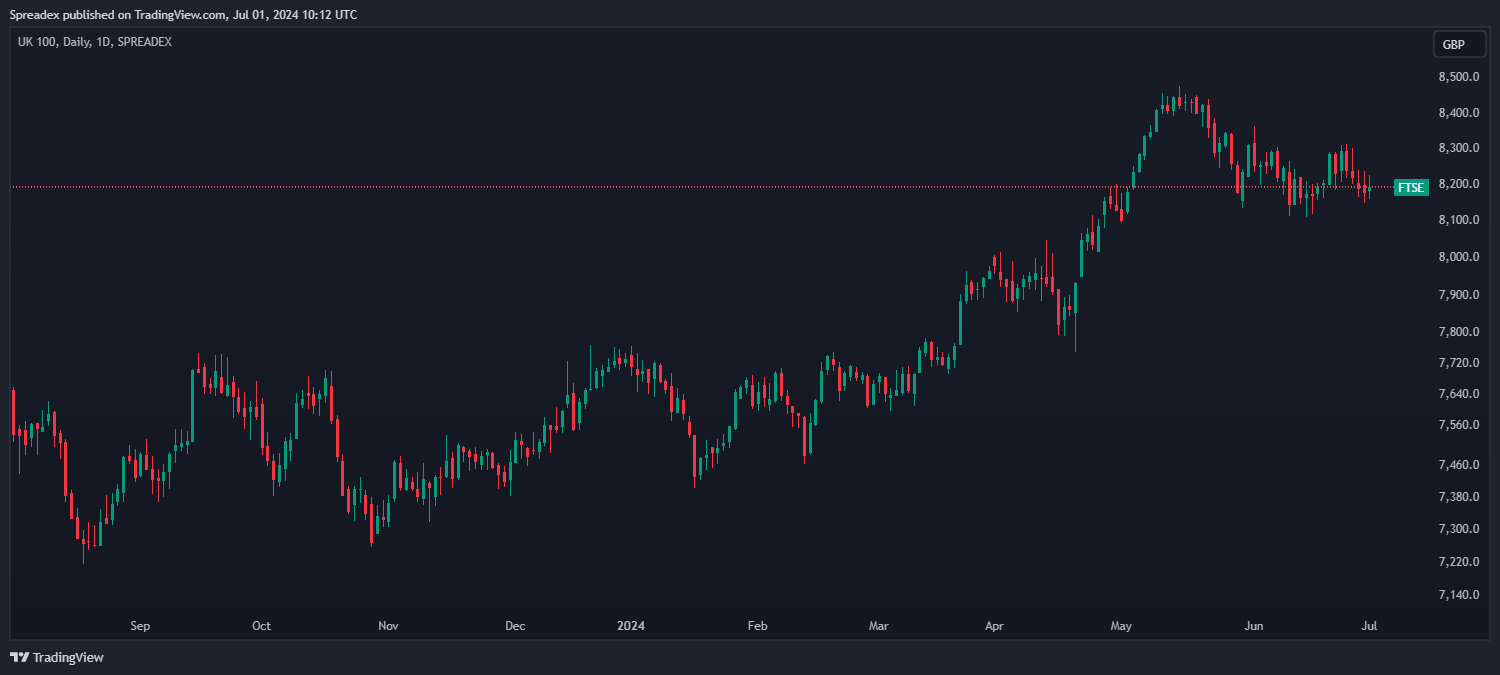This screenshot has width=1500, height=675.
Task: Select the 7,140.0 price axis label
Action: click(1460, 595)
